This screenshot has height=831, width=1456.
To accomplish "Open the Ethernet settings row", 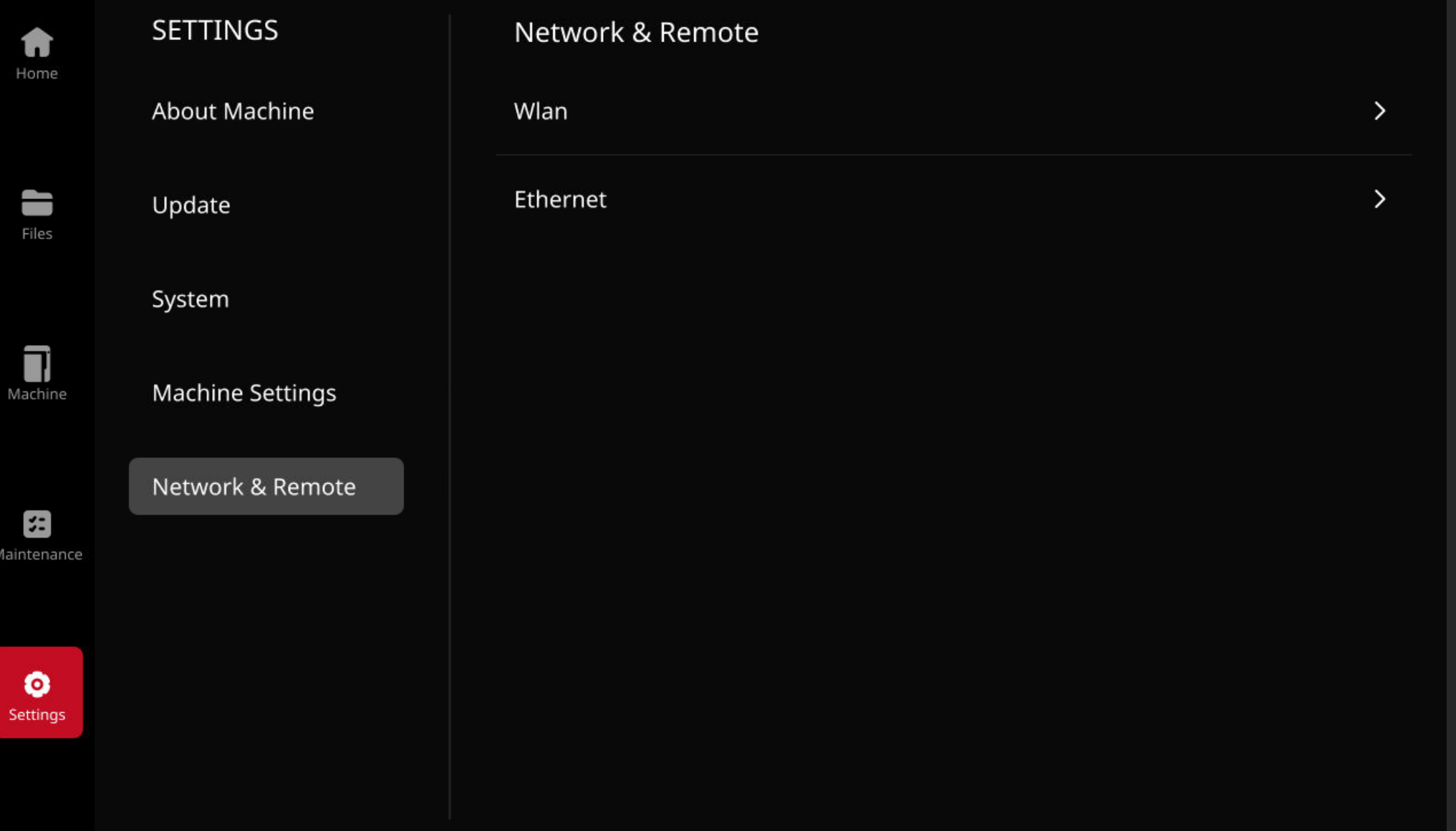I will (x=953, y=199).
